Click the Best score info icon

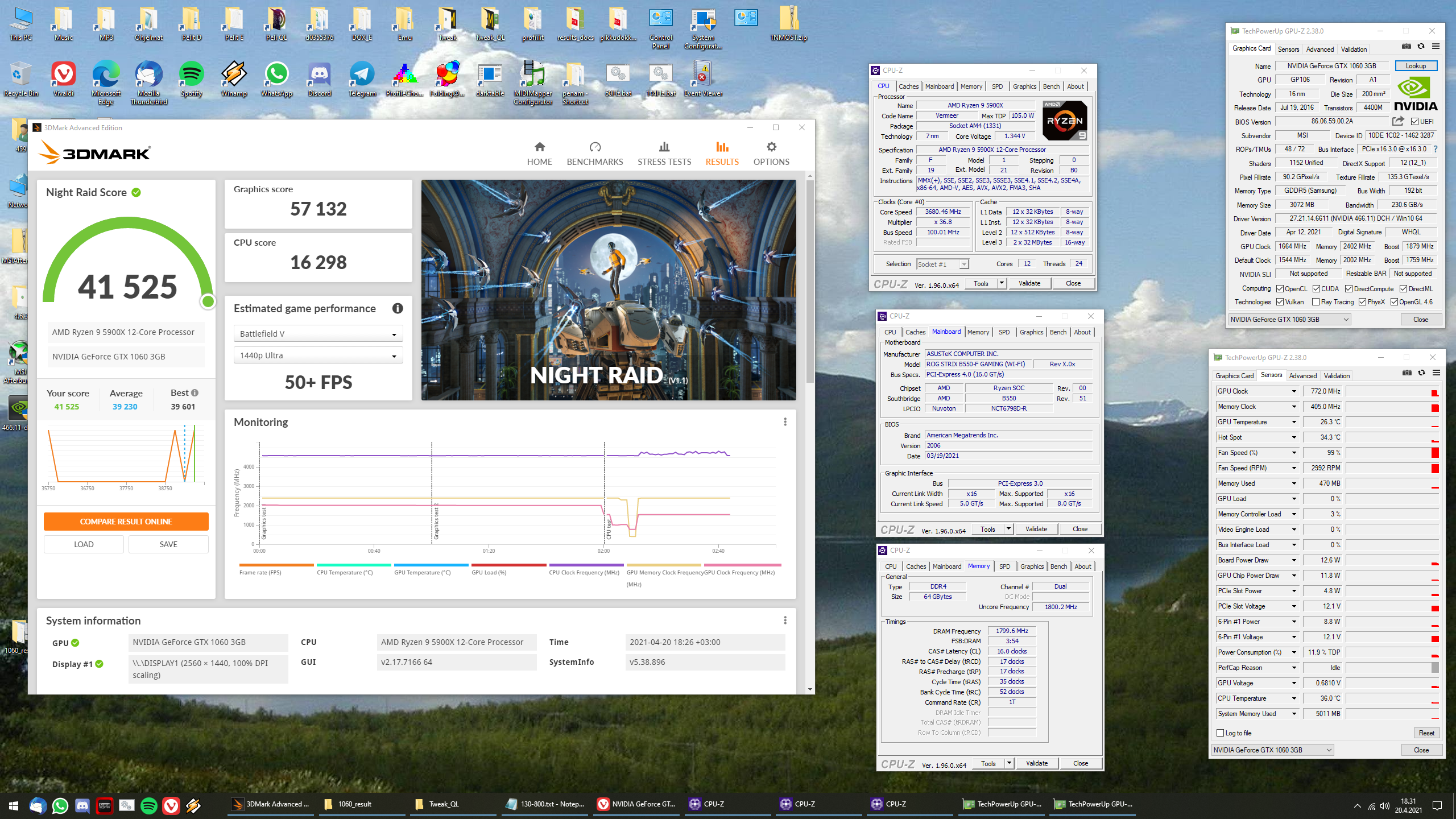195,392
